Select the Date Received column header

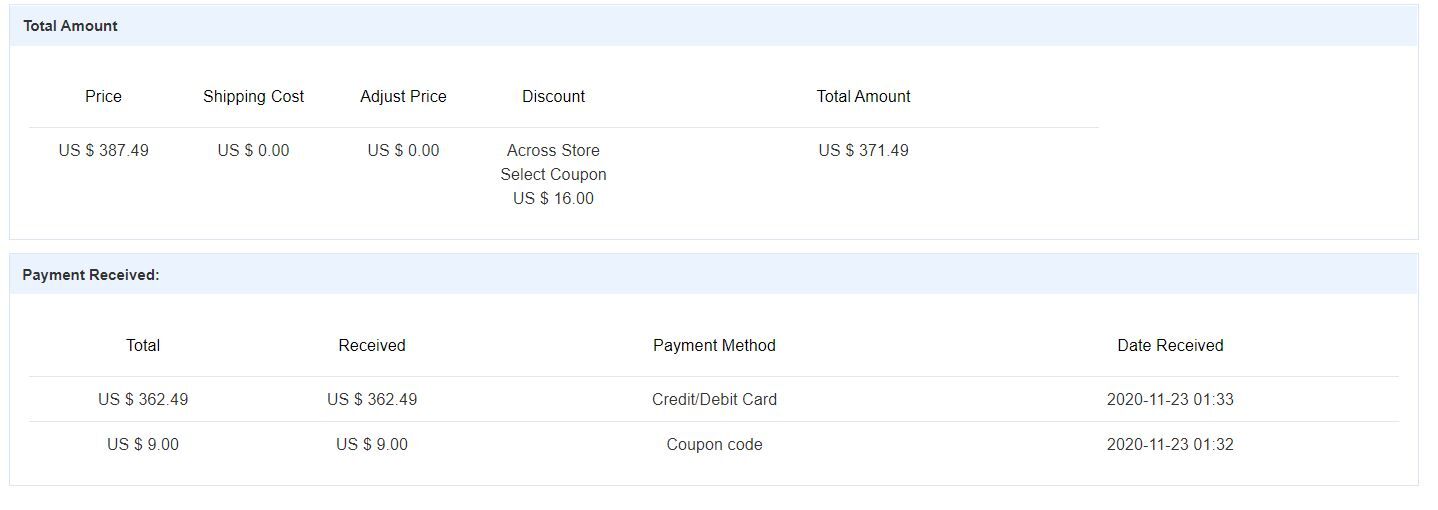[x=1170, y=345]
